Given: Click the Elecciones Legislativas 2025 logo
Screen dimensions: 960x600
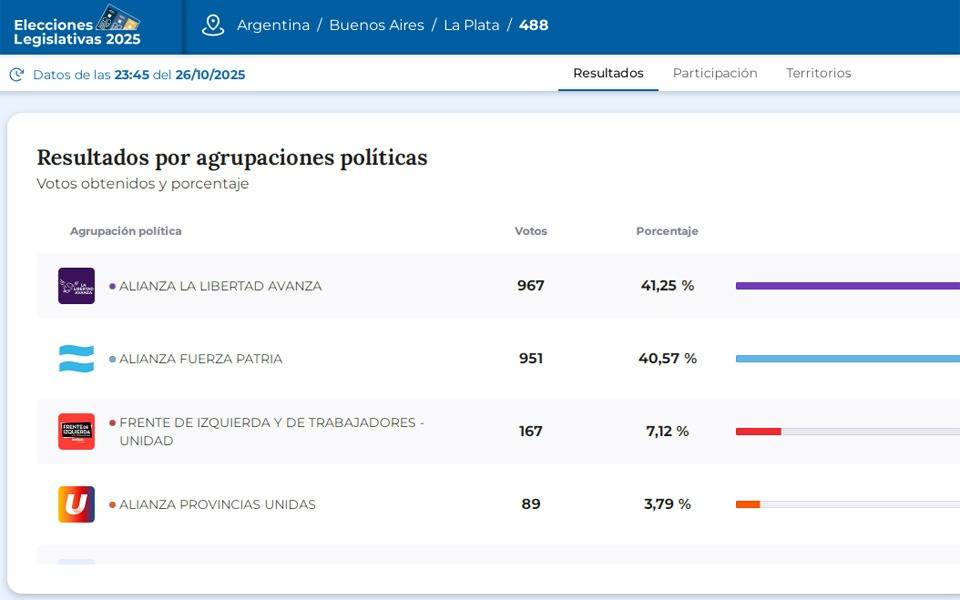Looking at the screenshot, I should pyautogui.click(x=78, y=26).
